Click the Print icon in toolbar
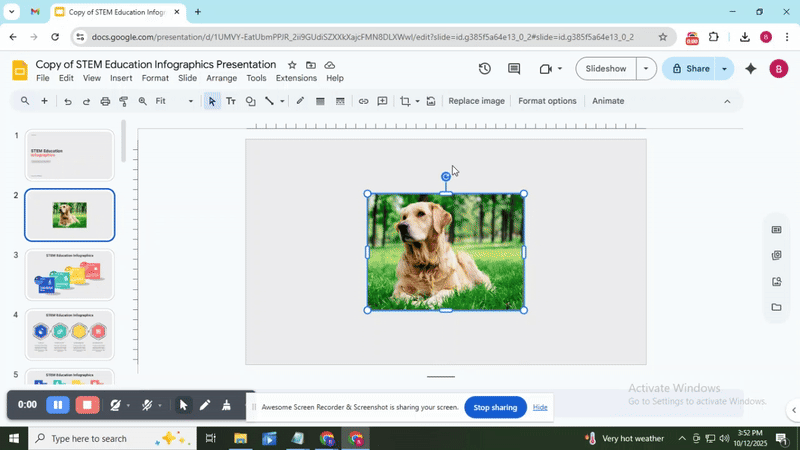The width and height of the screenshot is (800, 450). click(x=105, y=101)
